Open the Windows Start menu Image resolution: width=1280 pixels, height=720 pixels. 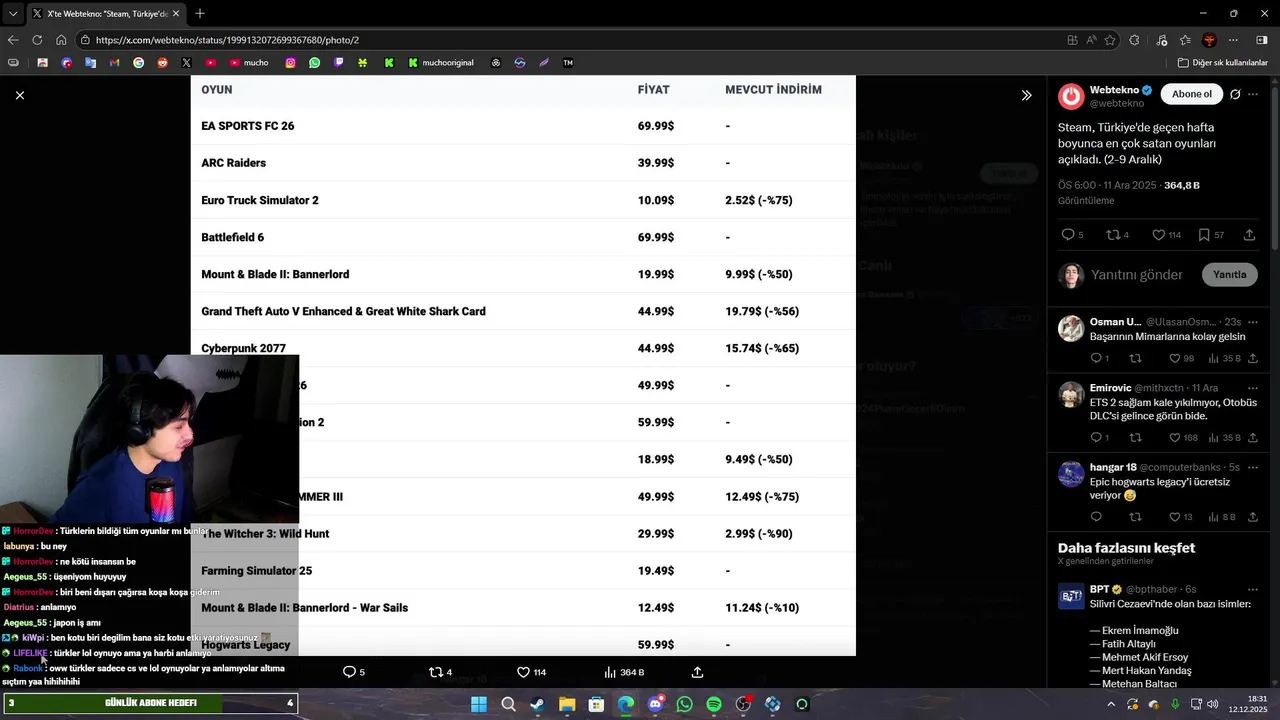[x=479, y=704]
